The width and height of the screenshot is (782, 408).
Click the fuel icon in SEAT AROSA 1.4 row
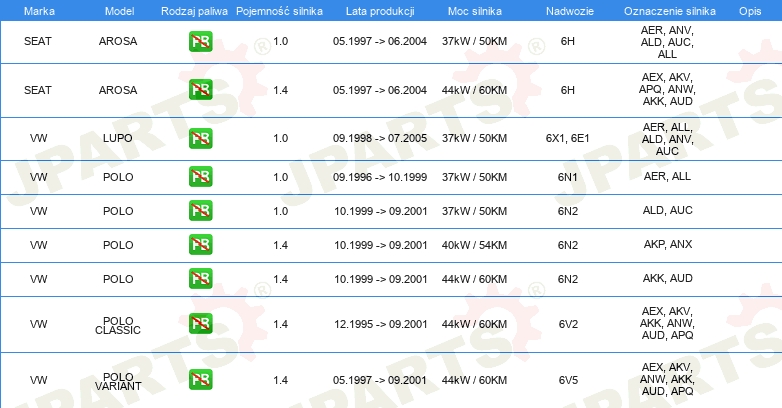point(200,90)
